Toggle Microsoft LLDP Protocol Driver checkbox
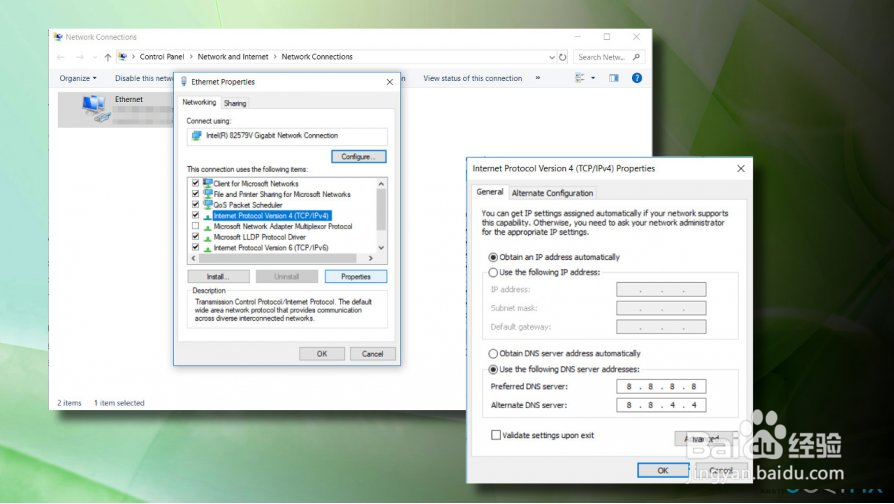This screenshot has height=504, width=894. click(196, 237)
